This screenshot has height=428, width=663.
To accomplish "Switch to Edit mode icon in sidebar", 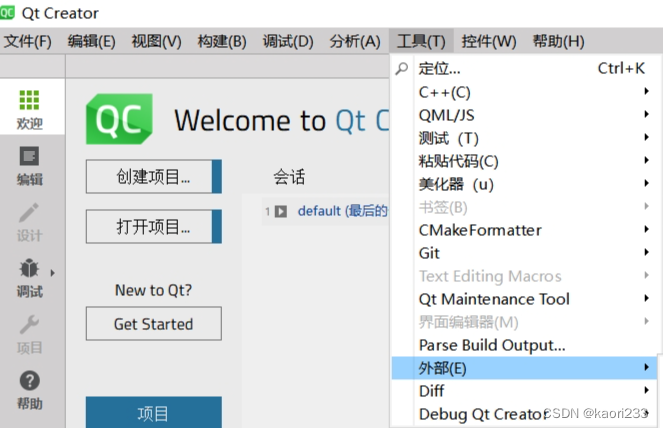I will pyautogui.click(x=29, y=156).
